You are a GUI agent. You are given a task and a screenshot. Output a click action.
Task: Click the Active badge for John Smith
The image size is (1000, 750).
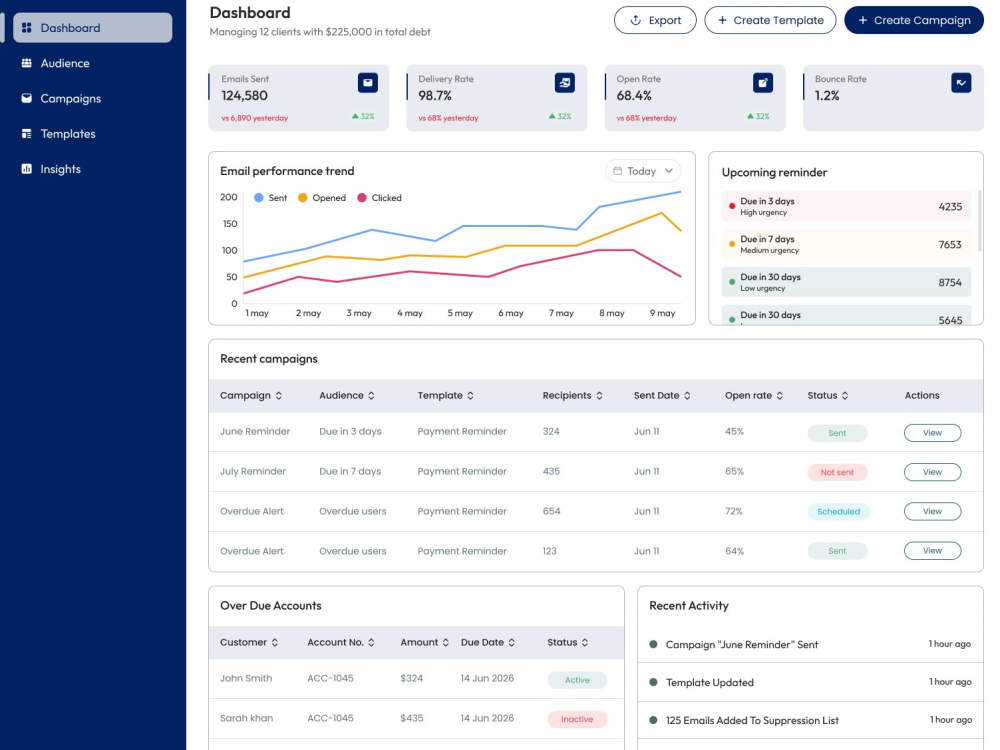coord(577,680)
